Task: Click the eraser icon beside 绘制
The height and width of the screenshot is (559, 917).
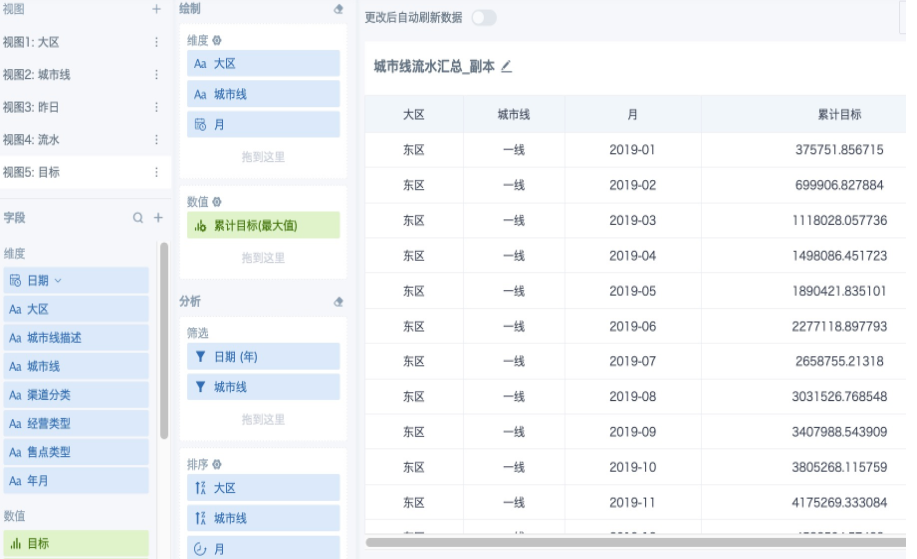Action: click(x=338, y=9)
